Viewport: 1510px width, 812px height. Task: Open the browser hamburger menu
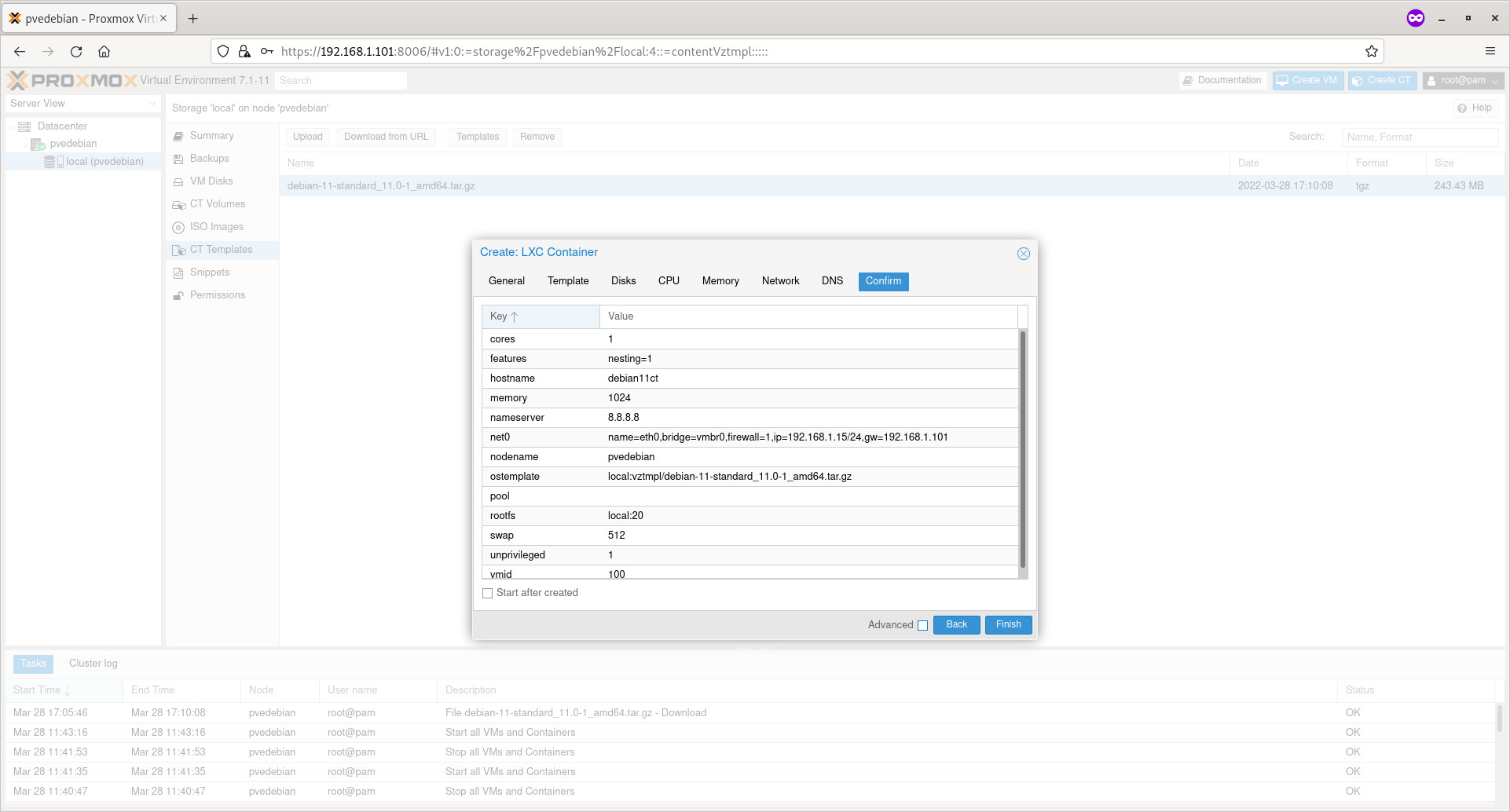pos(1490,52)
